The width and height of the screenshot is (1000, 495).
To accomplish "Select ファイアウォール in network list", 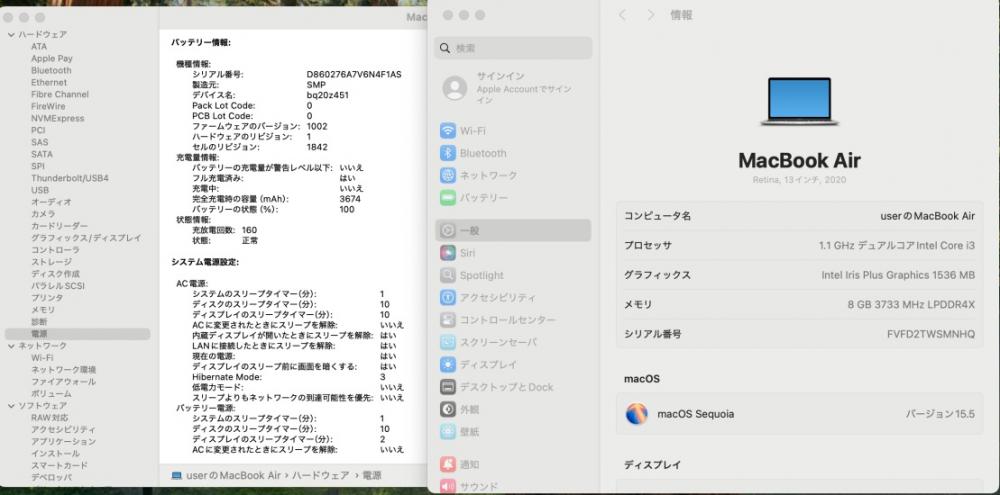I will [x=63, y=382].
